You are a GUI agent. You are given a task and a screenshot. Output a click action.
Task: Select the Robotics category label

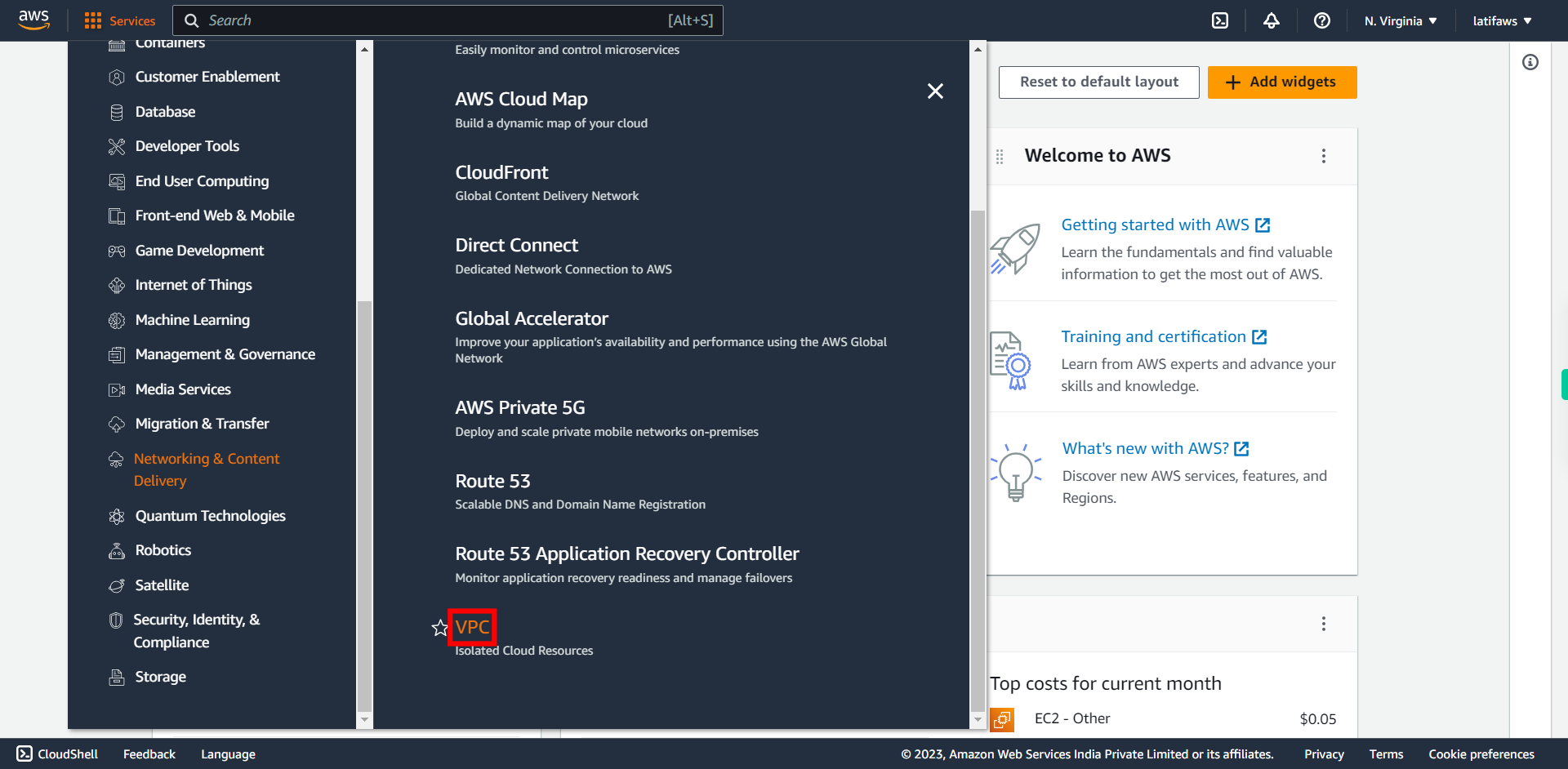pyautogui.click(x=163, y=550)
